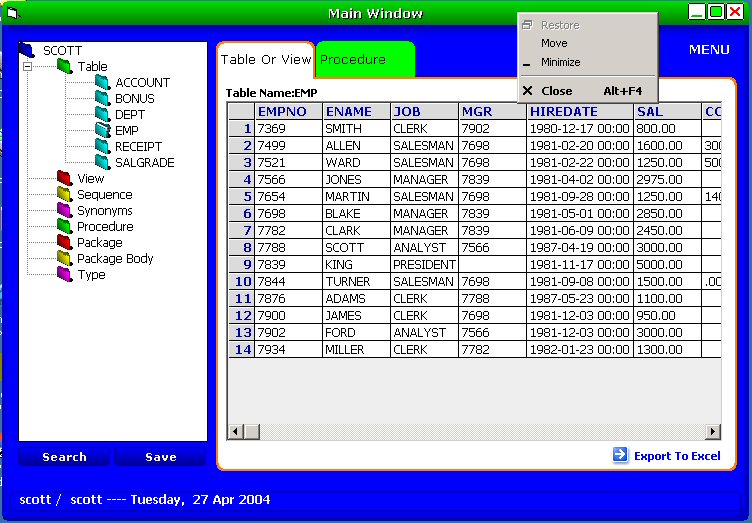Click the cell containing SMITH
Screen dimensions: 752x523
point(357,128)
